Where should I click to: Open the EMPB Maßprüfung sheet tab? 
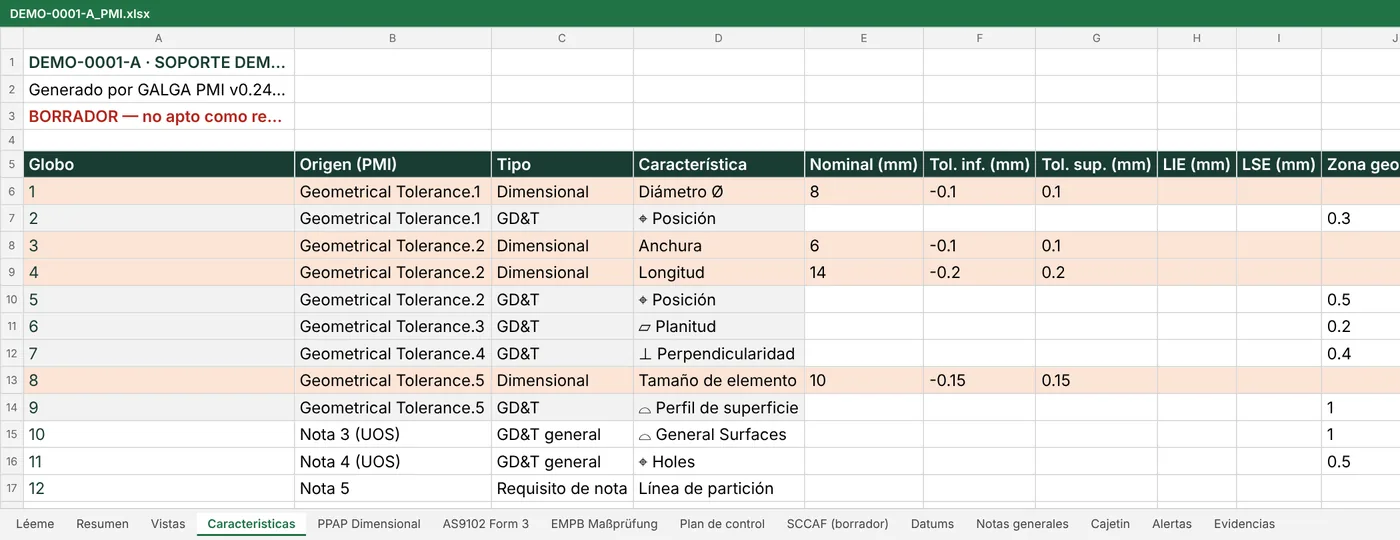coord(604,524)
